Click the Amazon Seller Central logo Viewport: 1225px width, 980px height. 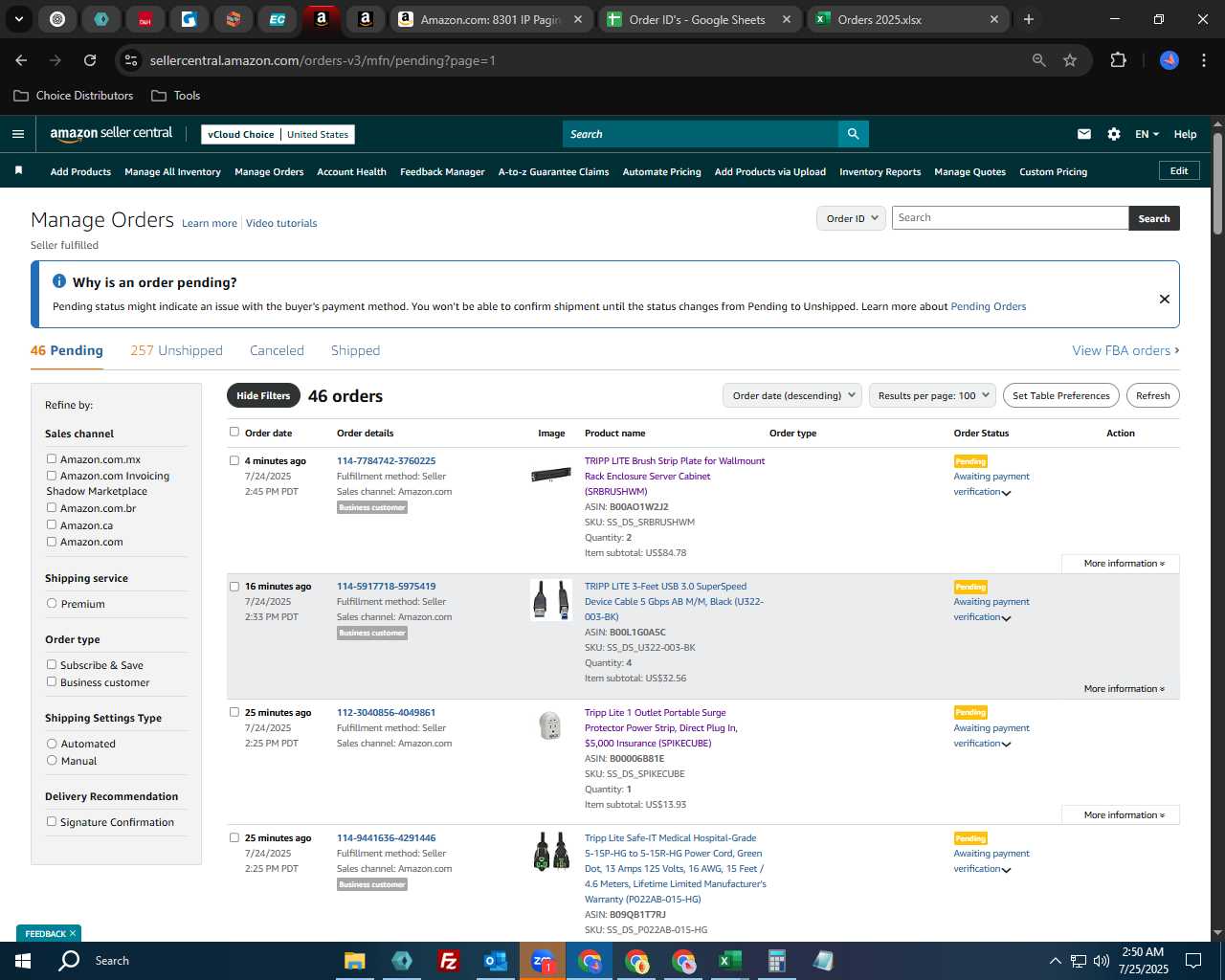pos(111,134)
